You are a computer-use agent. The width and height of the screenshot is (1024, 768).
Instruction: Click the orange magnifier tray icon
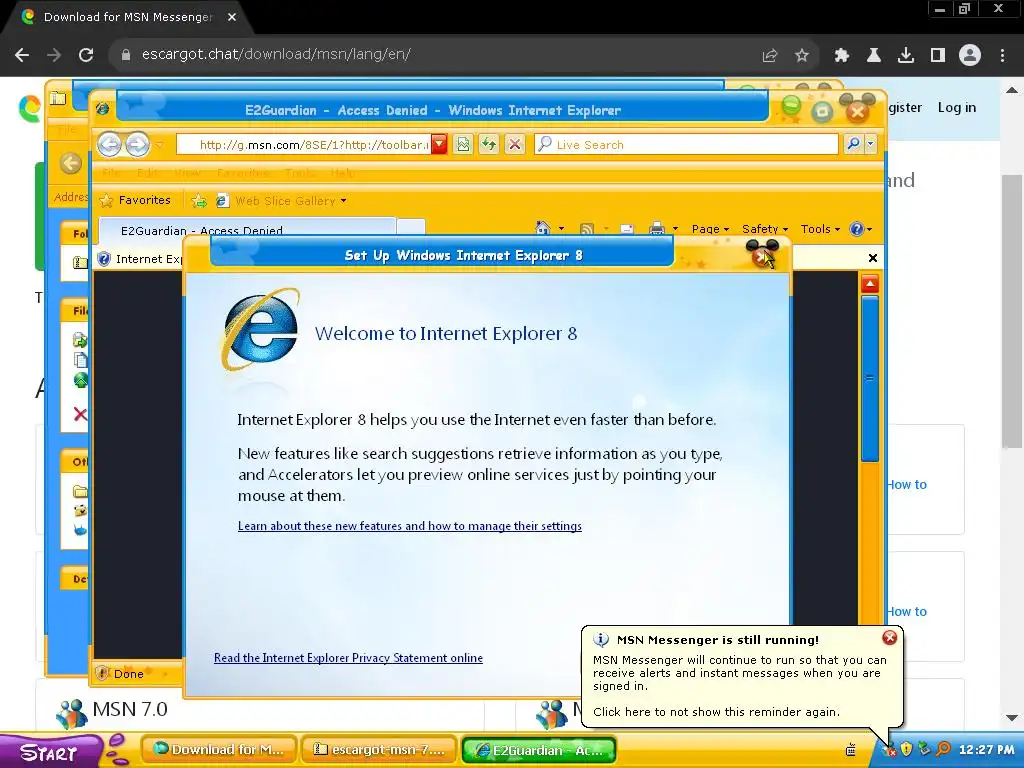pos(943,749)
